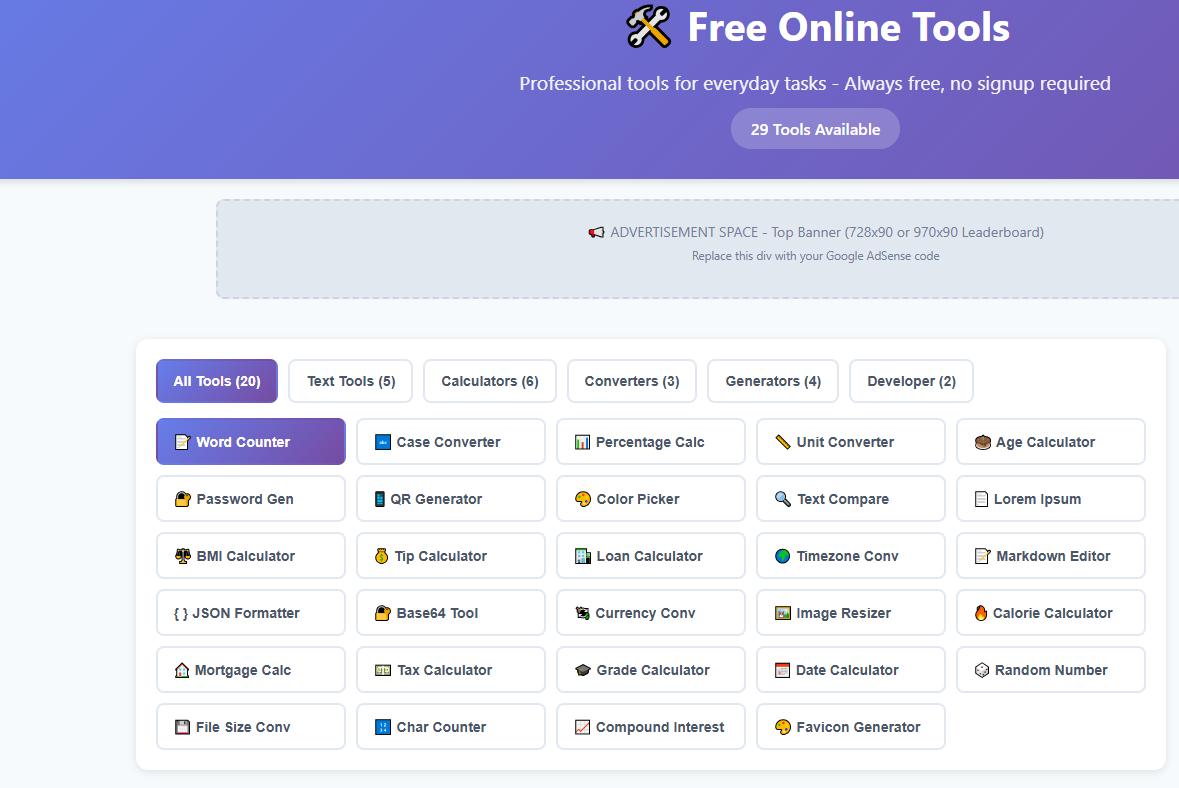Click the JSON Formatter curly braces icon
Viewport: 1179px width, 788px height.
180,612
